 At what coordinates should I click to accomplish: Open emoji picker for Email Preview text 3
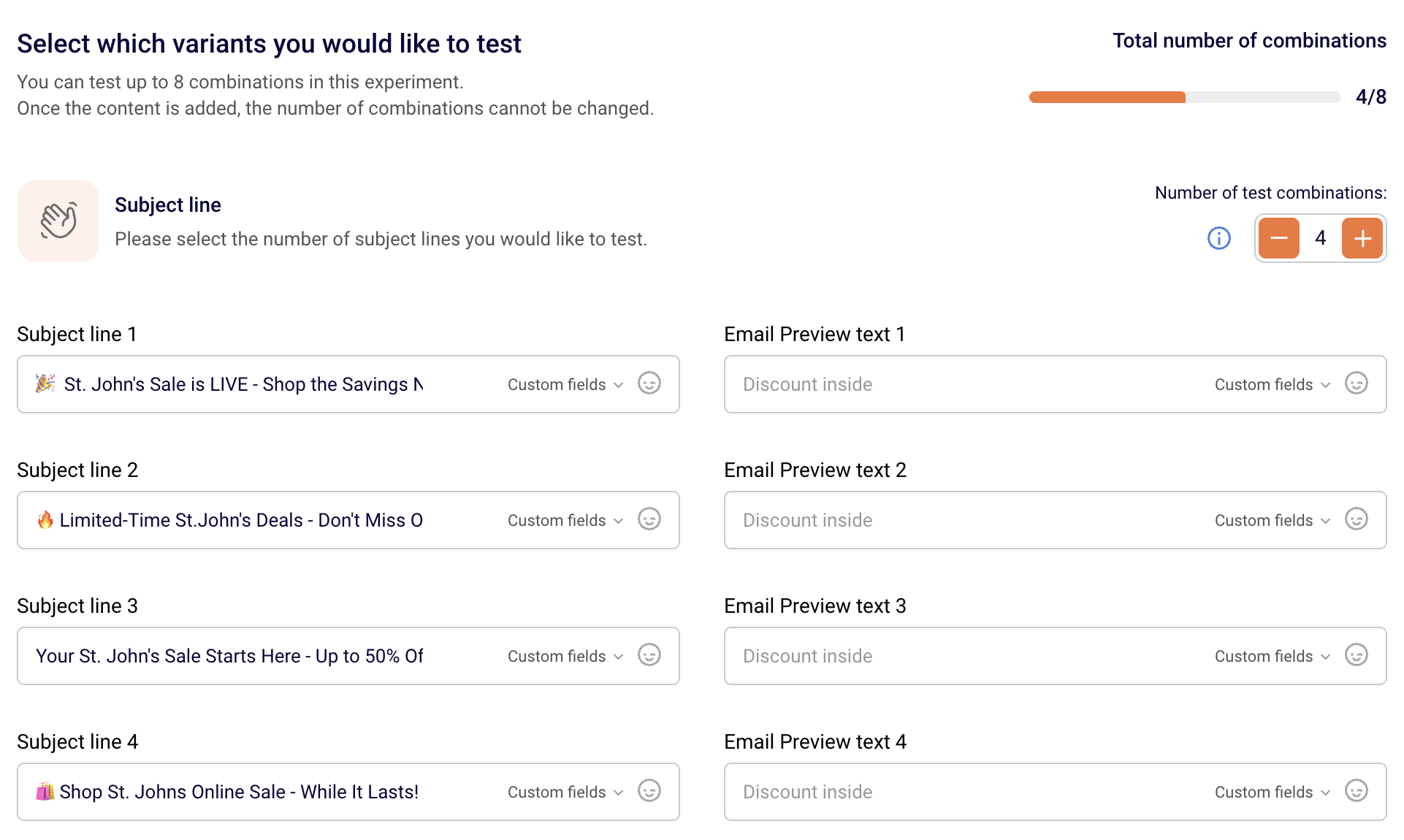pyautogui.click(x=1356, y=655)
